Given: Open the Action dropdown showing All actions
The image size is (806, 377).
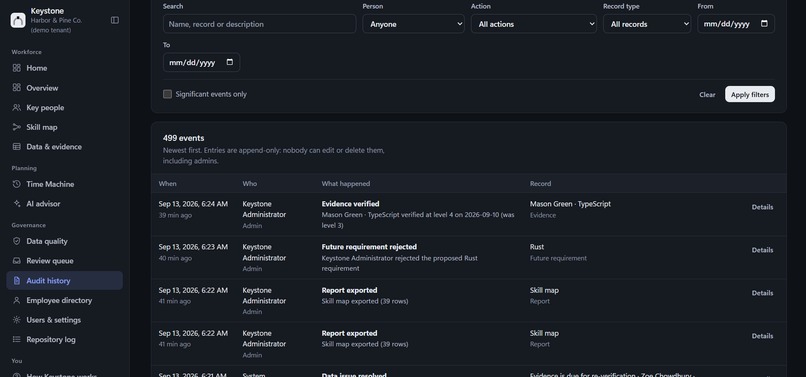Looking at the screenshot, I should [x=534, y=24].
